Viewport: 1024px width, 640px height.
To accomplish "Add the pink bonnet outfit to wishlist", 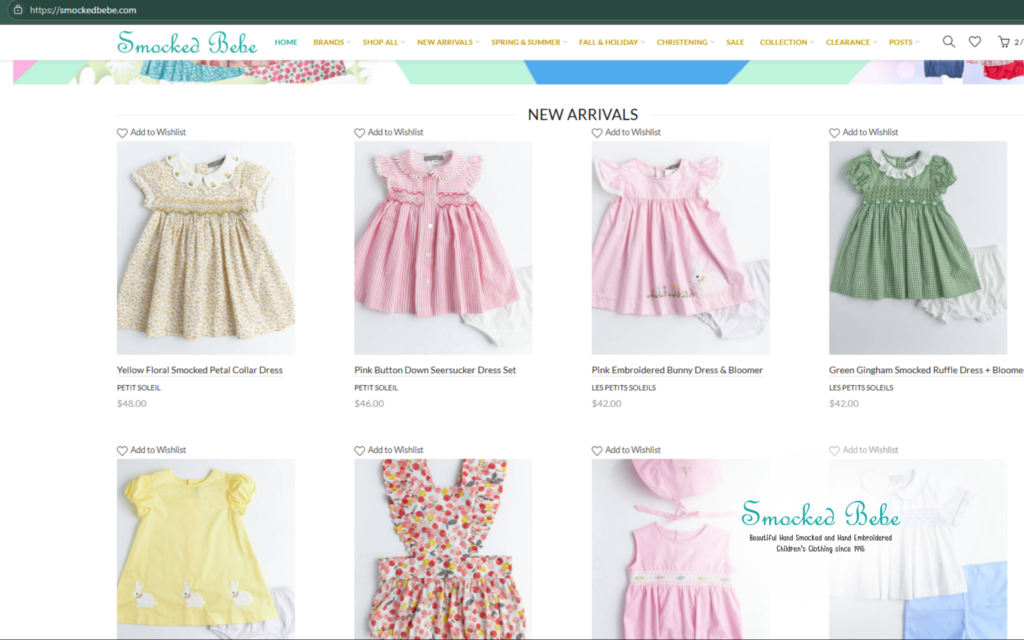I will [626, 450].
